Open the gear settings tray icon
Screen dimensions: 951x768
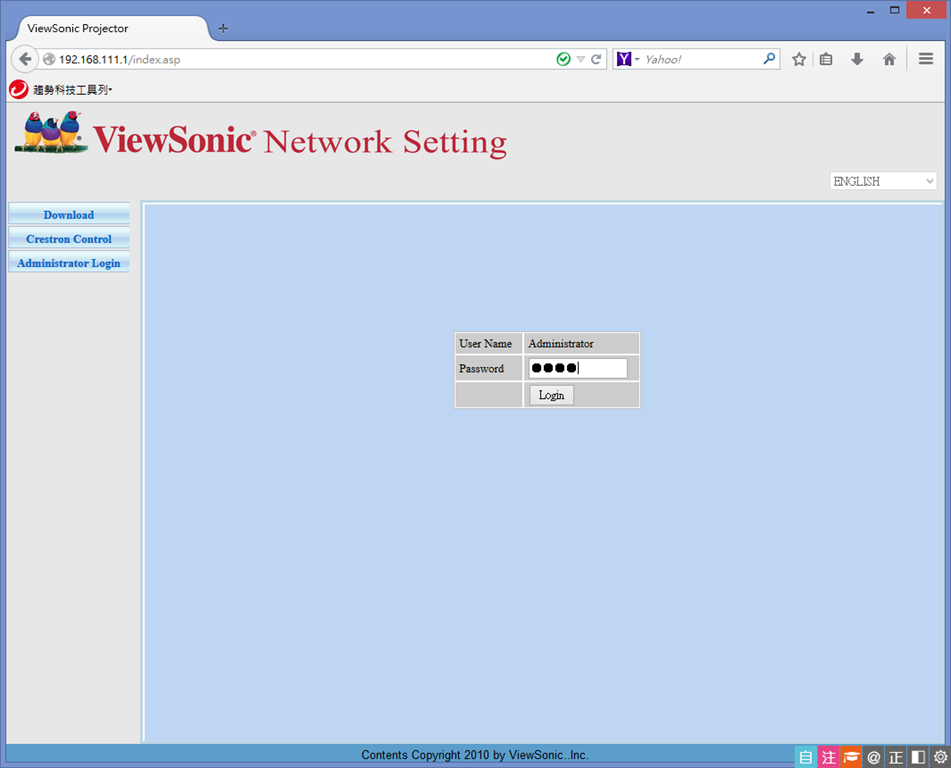pyautogui.click(x=940, y=757)
